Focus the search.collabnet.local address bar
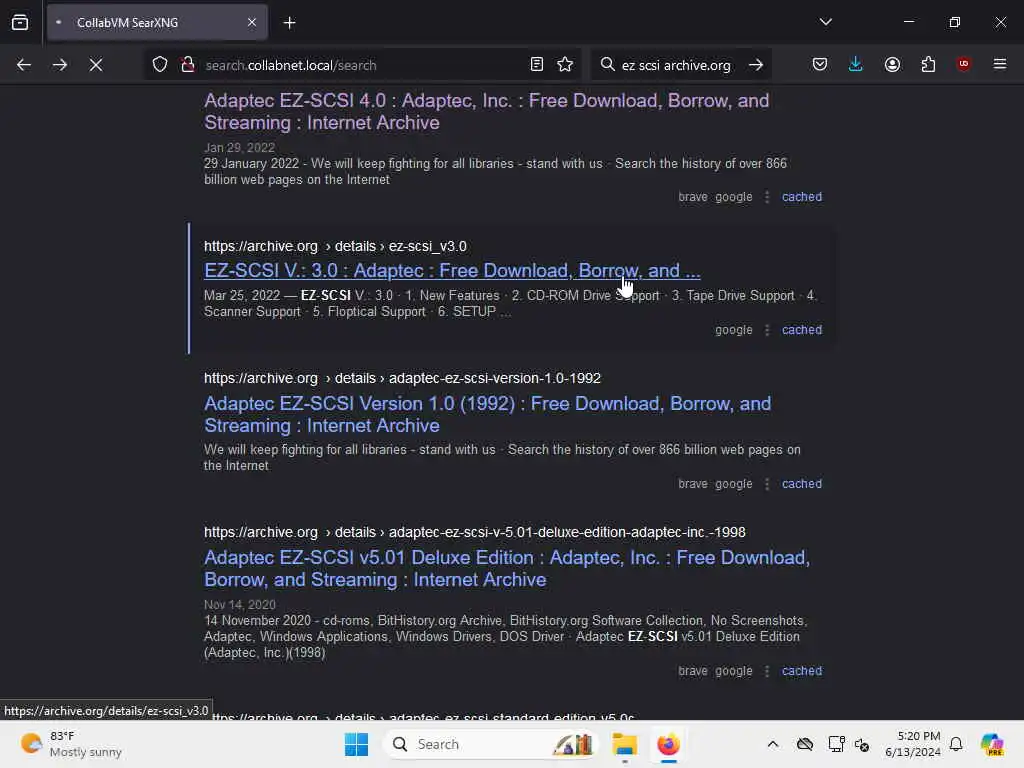The image size is (1024, 768). 362,65
